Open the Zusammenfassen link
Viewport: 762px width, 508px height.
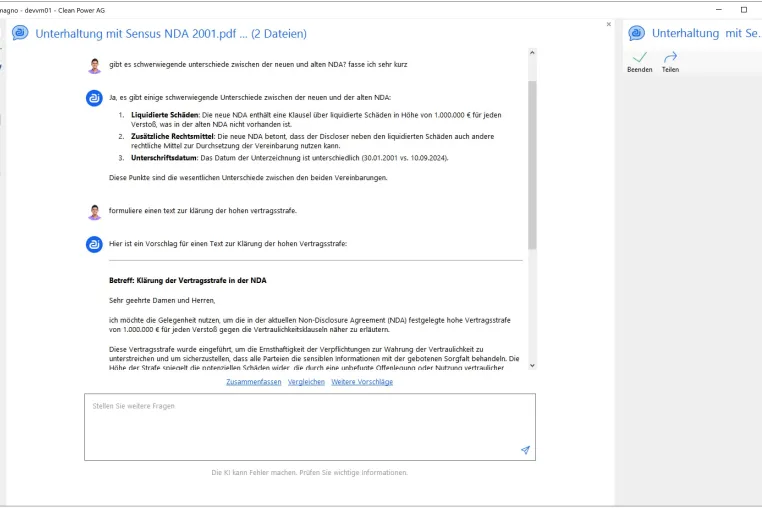[x=254, y=382]
